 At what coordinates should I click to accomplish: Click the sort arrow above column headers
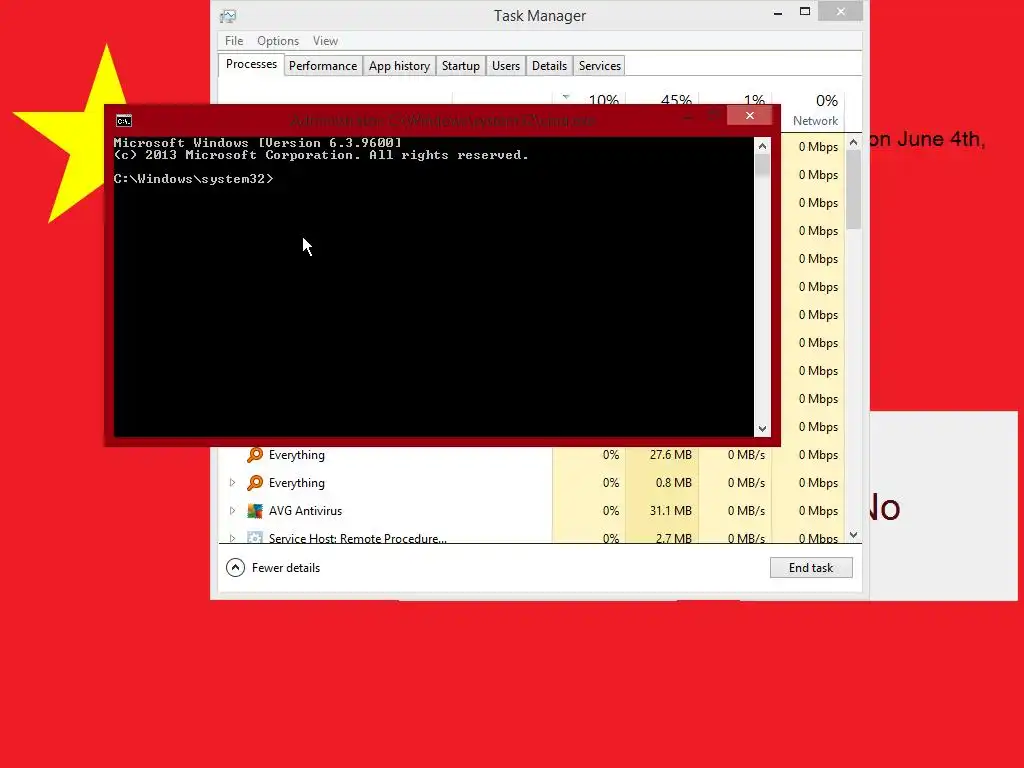(x=566, y=97)
